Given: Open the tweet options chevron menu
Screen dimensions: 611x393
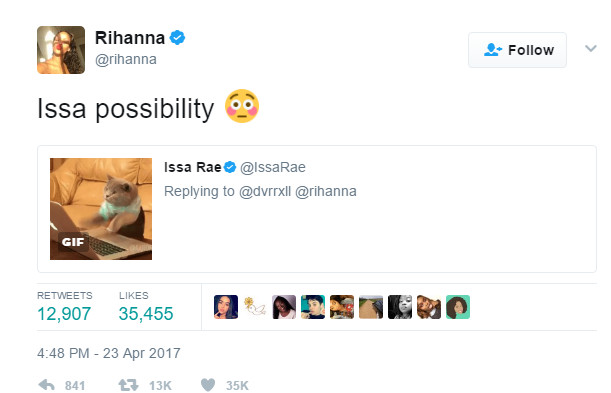Looking at the screenshot, I should [x=591, y=49].
